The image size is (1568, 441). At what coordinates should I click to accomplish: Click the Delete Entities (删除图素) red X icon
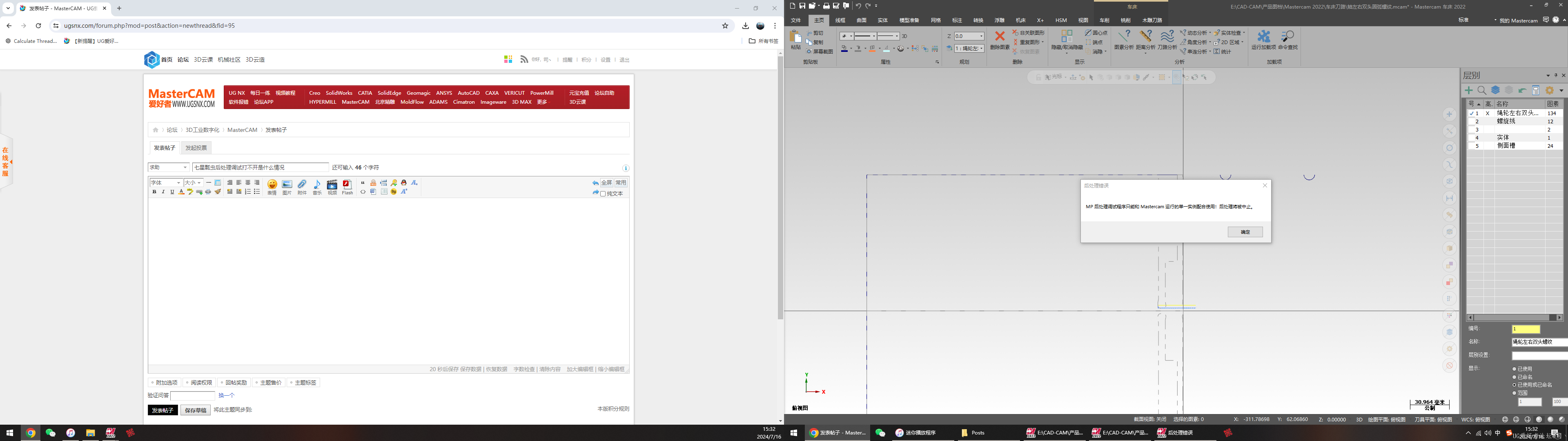coord(1000,37)
